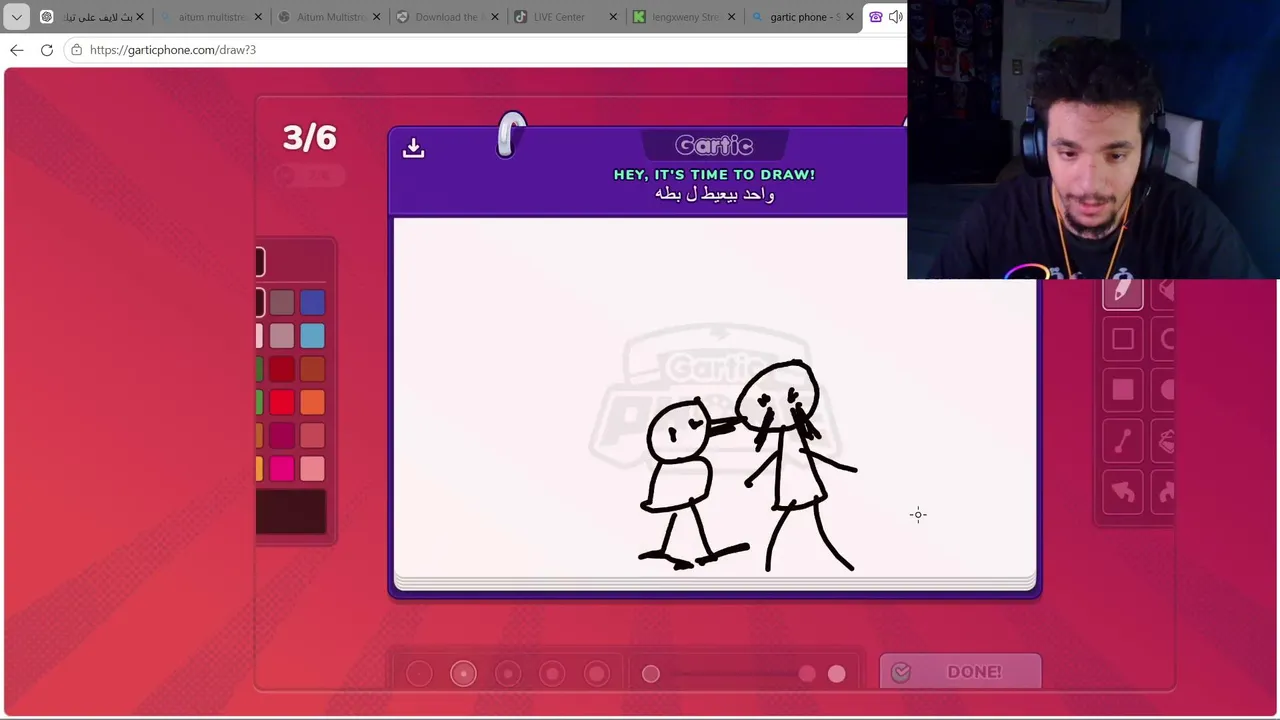Viewport: 1280px width, 720px height.
Task: Download the drawing with the download icon
Action: pyautogui.click(x=413, y=149)
